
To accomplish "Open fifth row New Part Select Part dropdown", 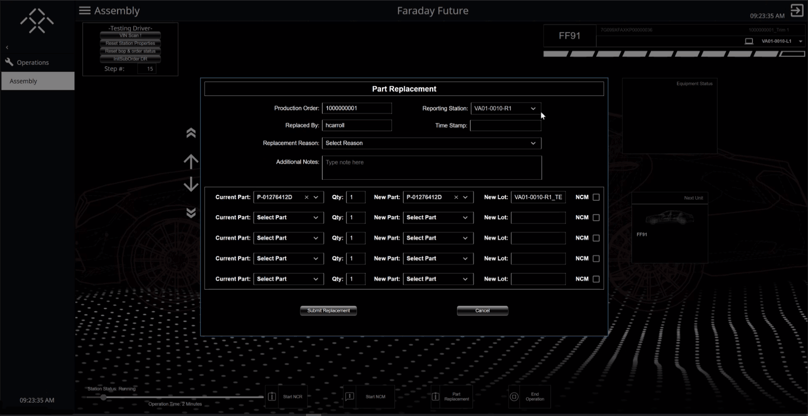I will pyautogui.click(x=438, y=279).
